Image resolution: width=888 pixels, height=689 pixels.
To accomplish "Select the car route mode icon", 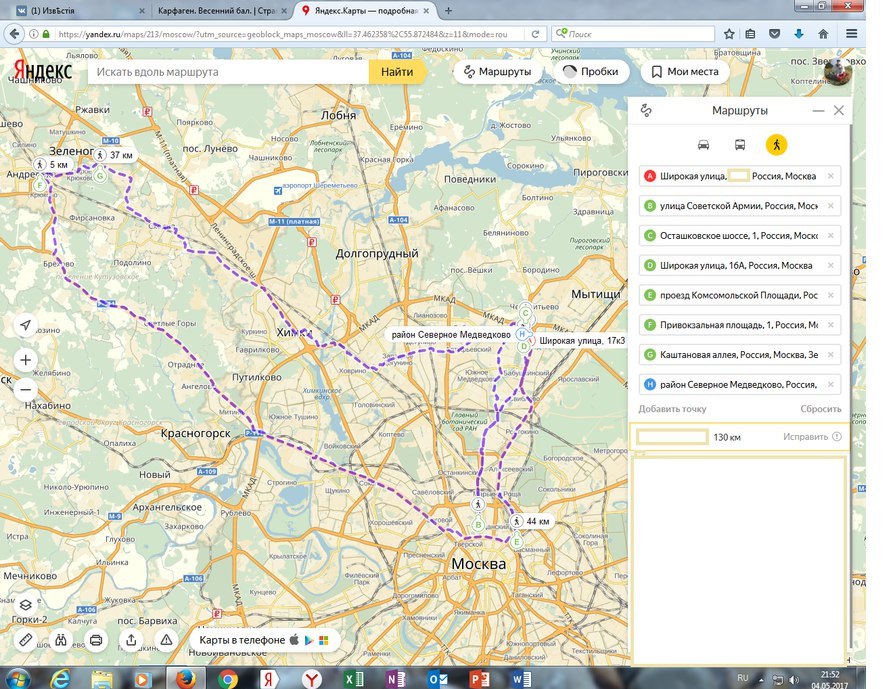I will 703,145.
